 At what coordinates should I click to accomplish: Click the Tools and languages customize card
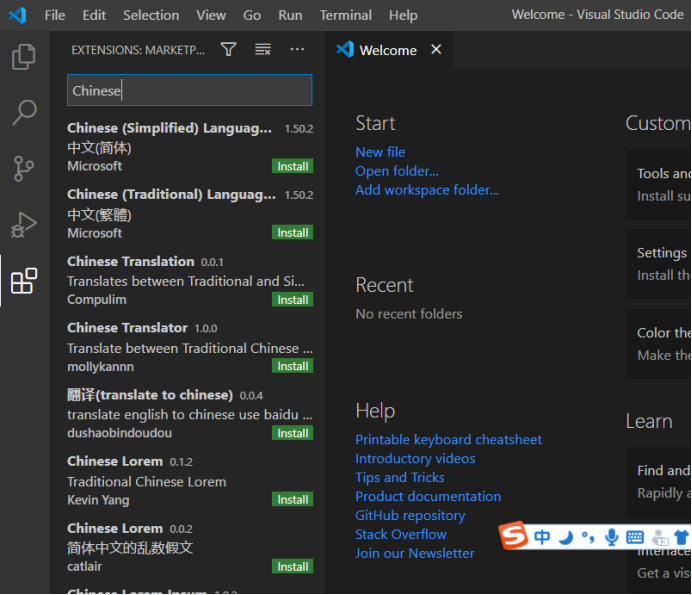(x=659, y=185)
